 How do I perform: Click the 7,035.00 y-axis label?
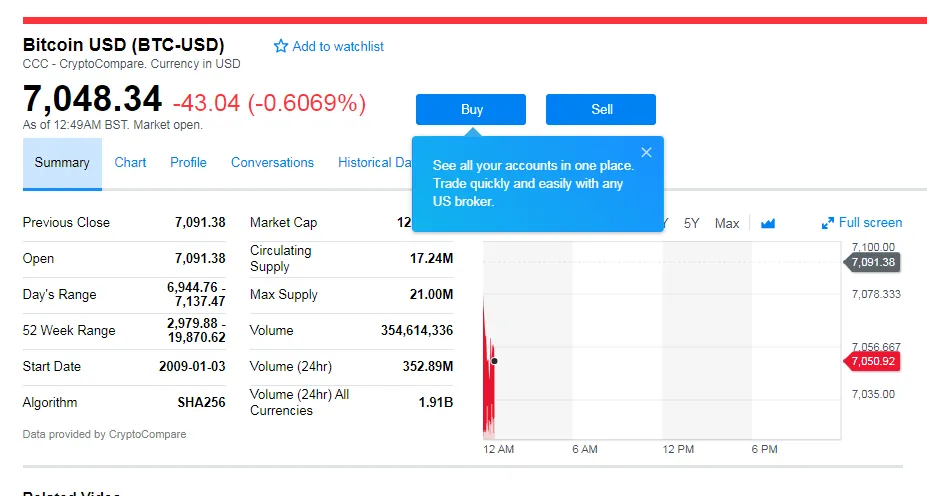[873, 394]
